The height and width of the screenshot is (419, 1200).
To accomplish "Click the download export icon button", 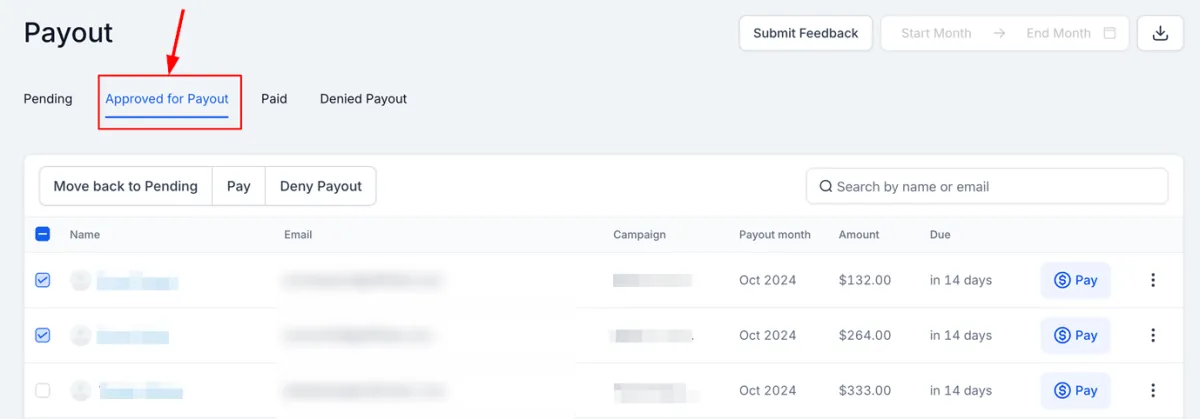I will (x=1160, y=33).
